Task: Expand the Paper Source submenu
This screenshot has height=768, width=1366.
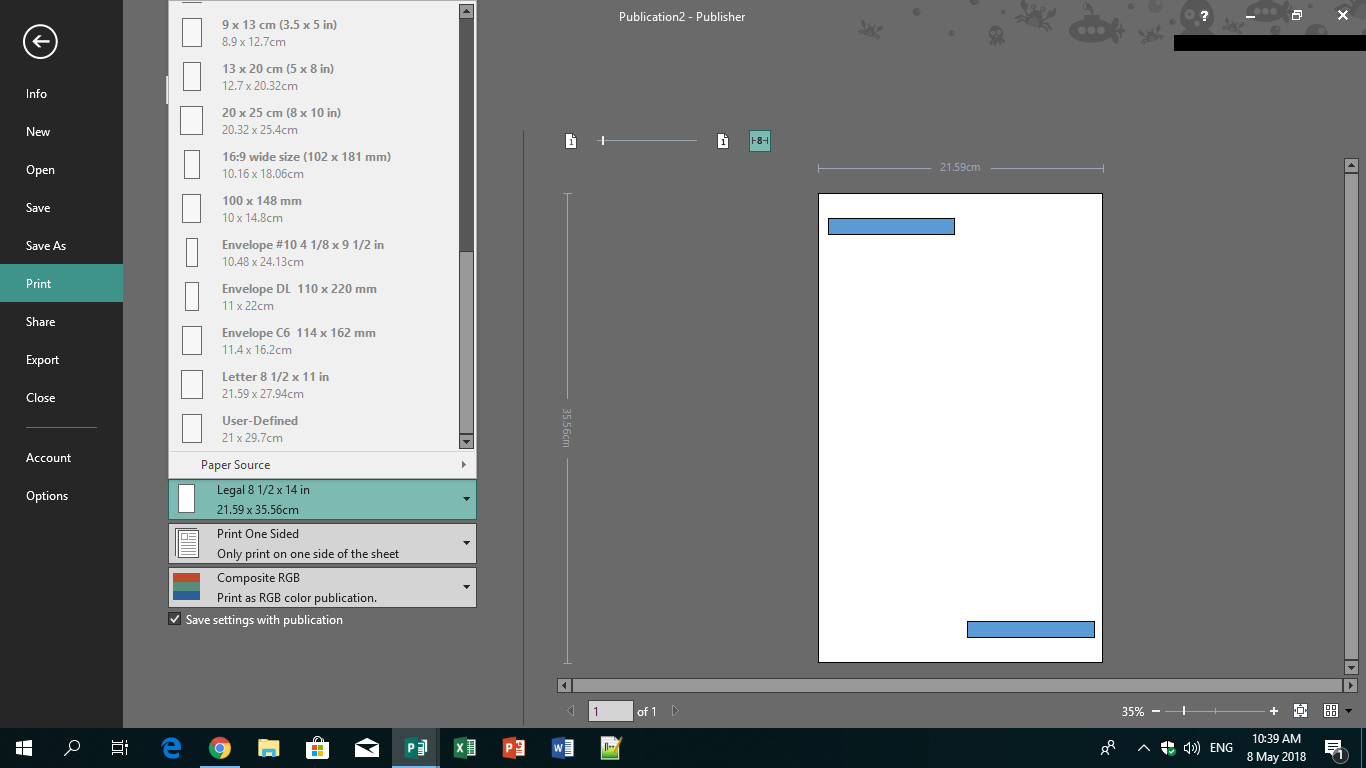Action: (322, 465)
